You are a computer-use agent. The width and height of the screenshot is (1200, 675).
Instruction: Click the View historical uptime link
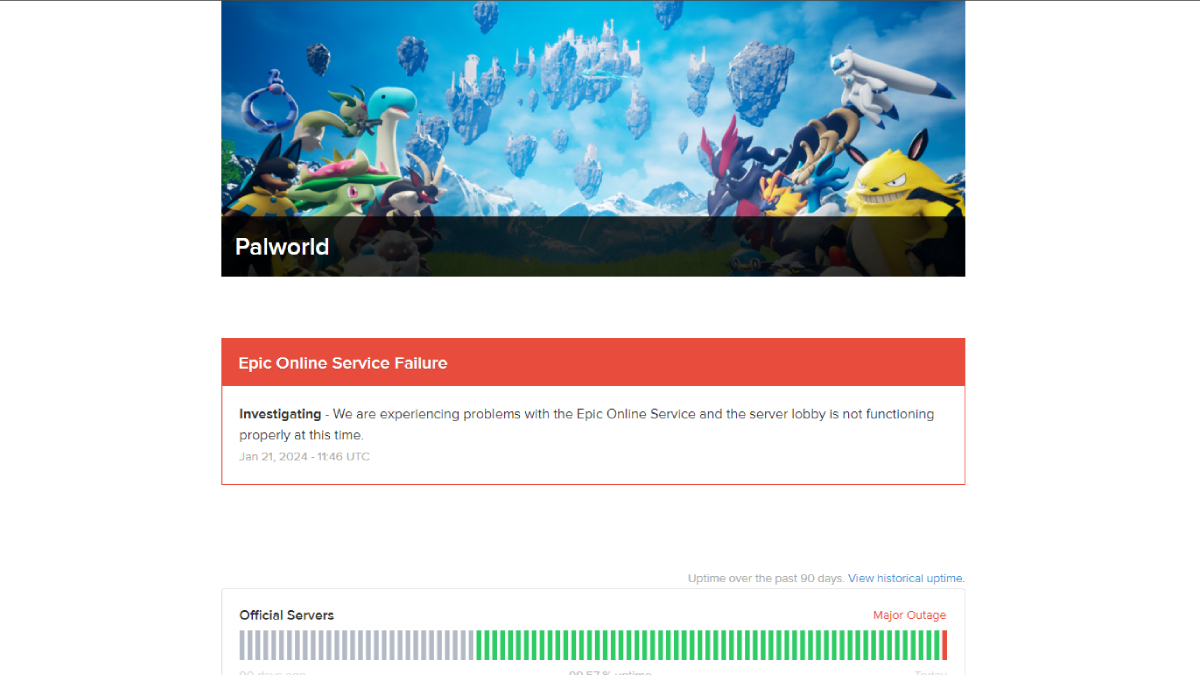click(x=905, y=578)
